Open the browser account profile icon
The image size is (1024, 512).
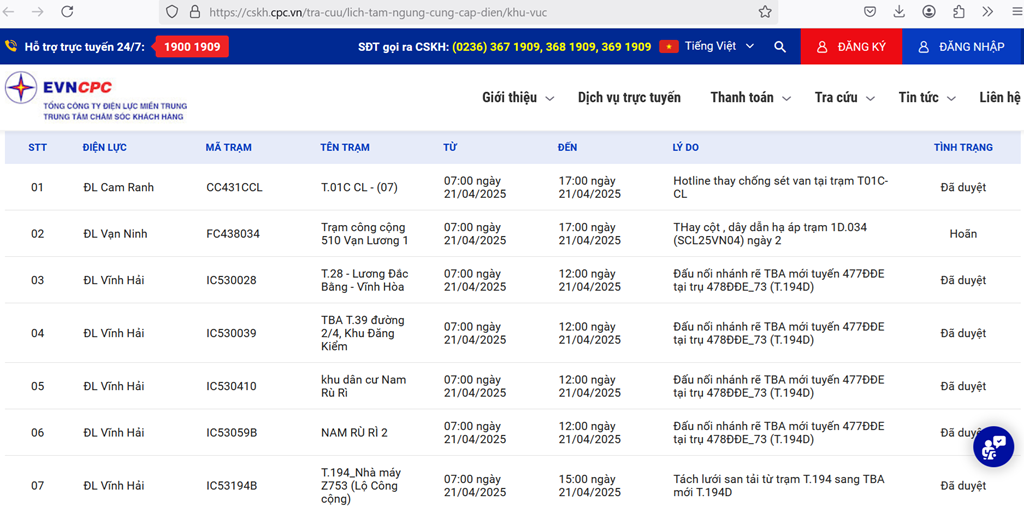click(929, 12)
